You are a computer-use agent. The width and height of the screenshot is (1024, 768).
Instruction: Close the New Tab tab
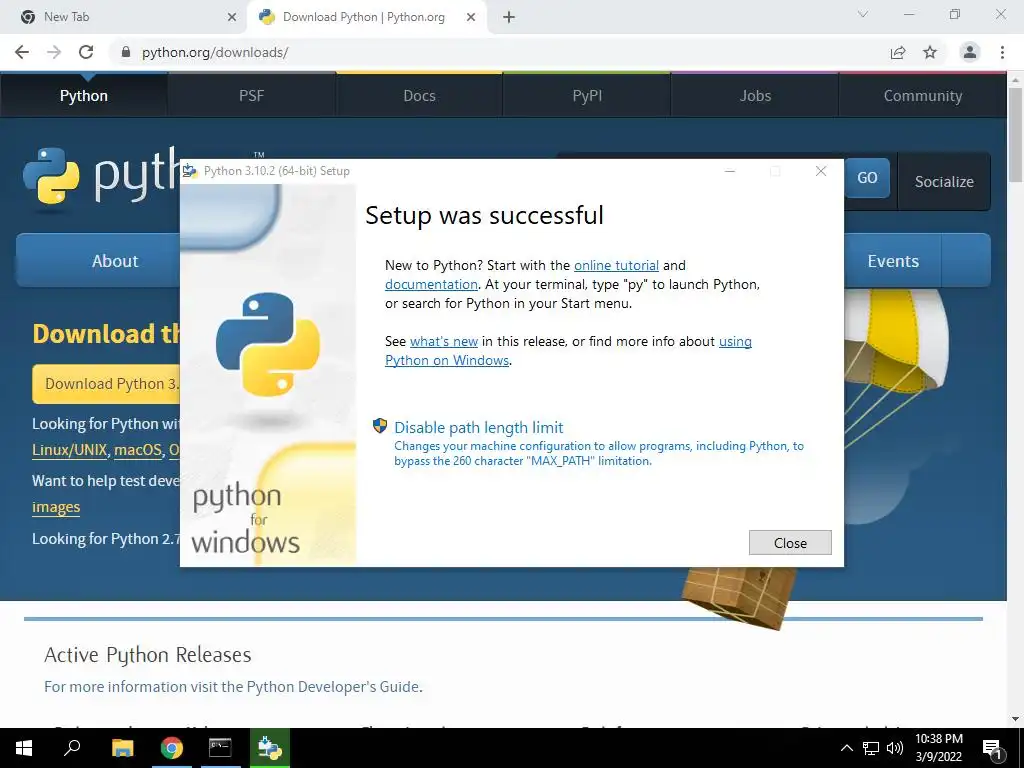[232, 18]
